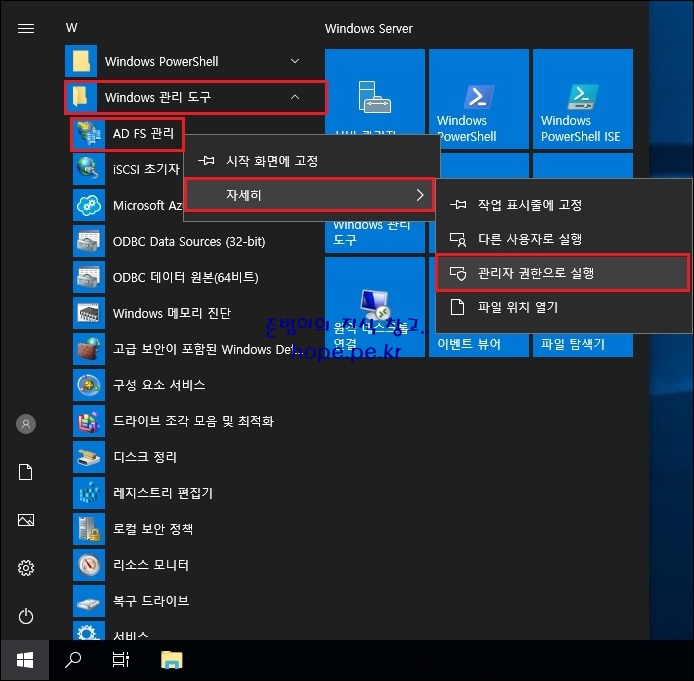Expand the 자세히 submenu arrow

(x=420, y=195)
